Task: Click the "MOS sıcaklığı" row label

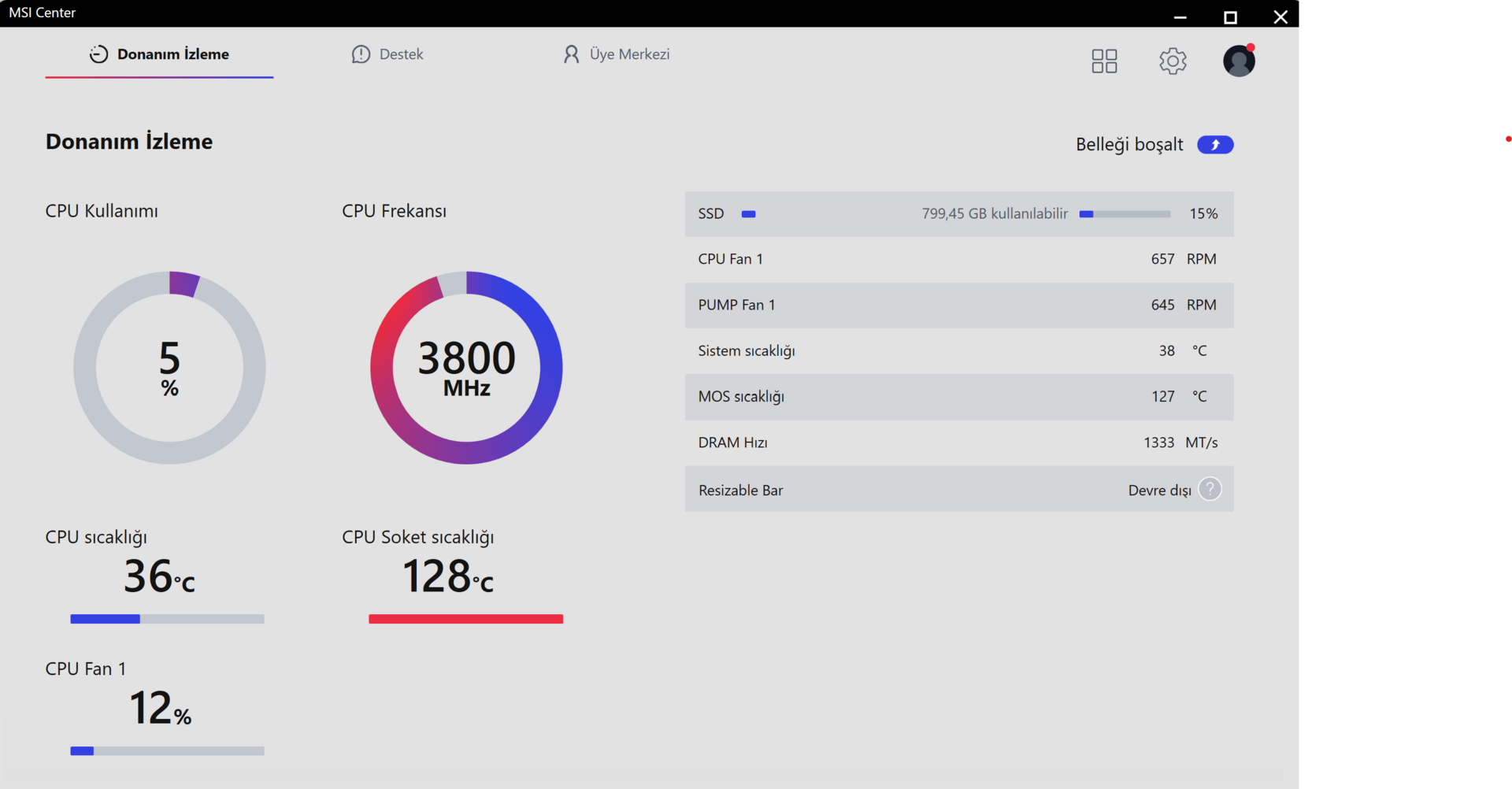Action: tap(741, 397)
